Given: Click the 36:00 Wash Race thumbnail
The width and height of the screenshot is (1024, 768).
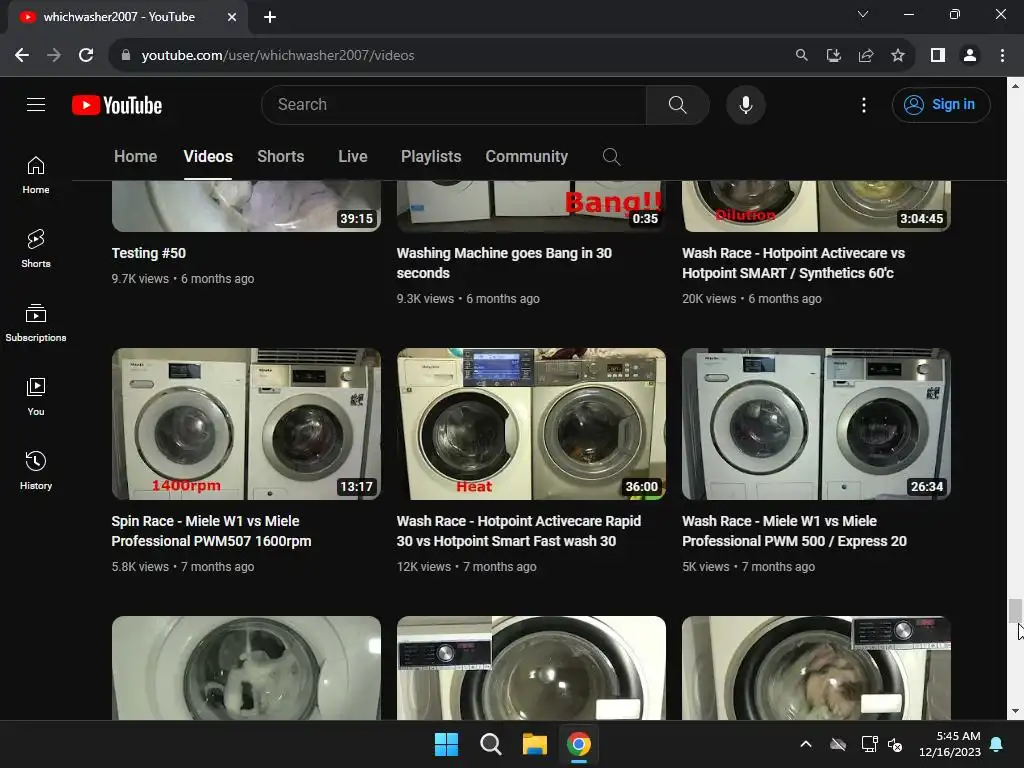Looking at the screenshot, I should [531, 424].
